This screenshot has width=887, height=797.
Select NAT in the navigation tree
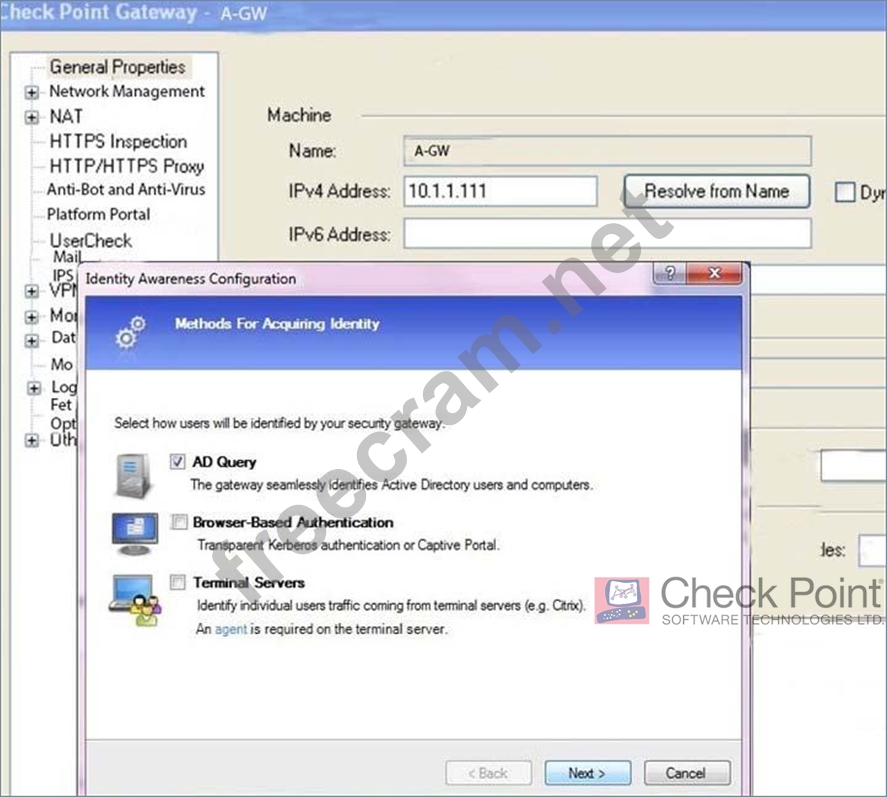pos(66,117)
